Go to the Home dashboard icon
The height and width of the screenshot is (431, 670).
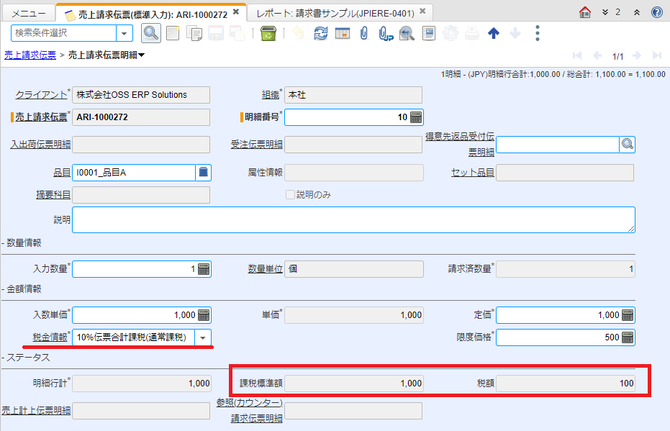click(585, 12)
